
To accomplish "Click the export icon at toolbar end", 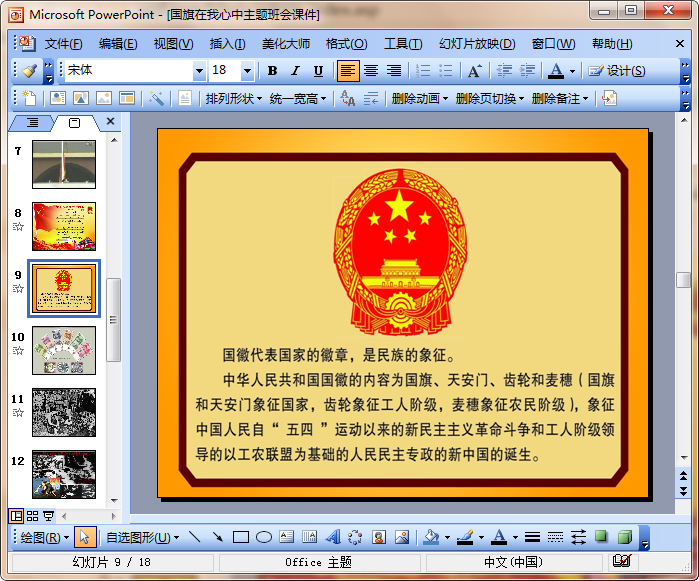I will (x=609, y=98).
